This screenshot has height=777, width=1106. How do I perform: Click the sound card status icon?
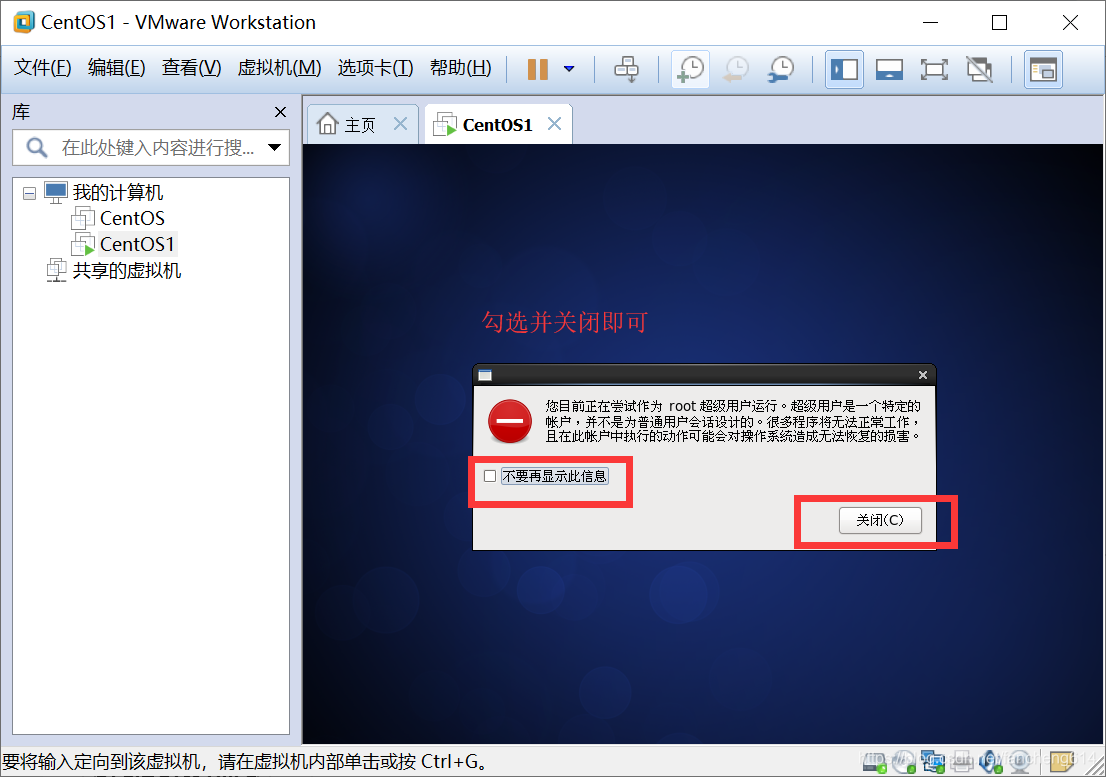coord(990,761)
